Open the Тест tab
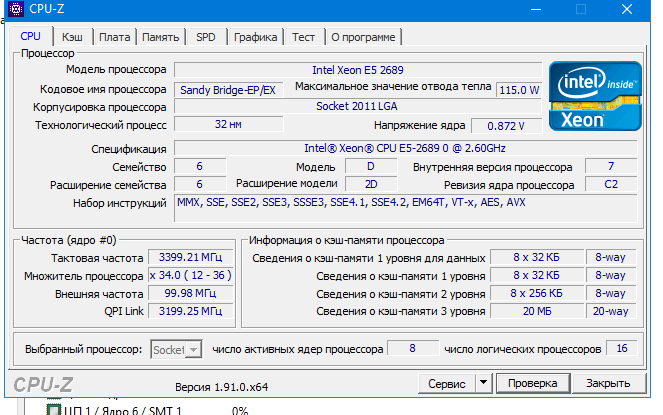Viewport: 663px width, 415px height. pos(303,37)
